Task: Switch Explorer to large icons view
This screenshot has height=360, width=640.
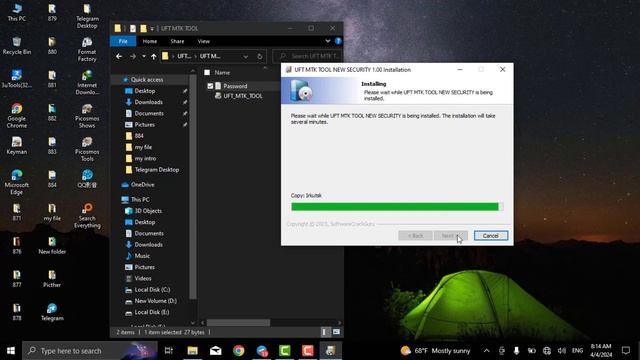Action: point(336,332)
